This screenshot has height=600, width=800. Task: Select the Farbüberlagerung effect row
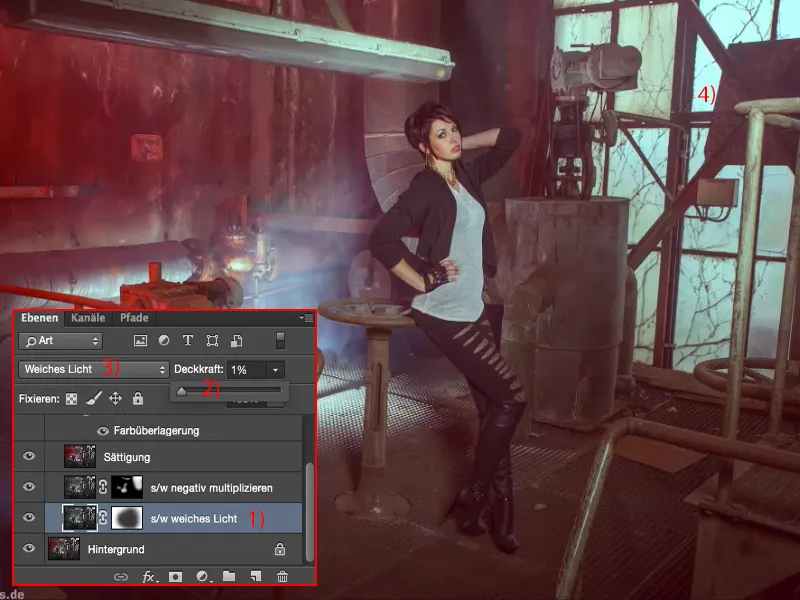tap(173, 431)
